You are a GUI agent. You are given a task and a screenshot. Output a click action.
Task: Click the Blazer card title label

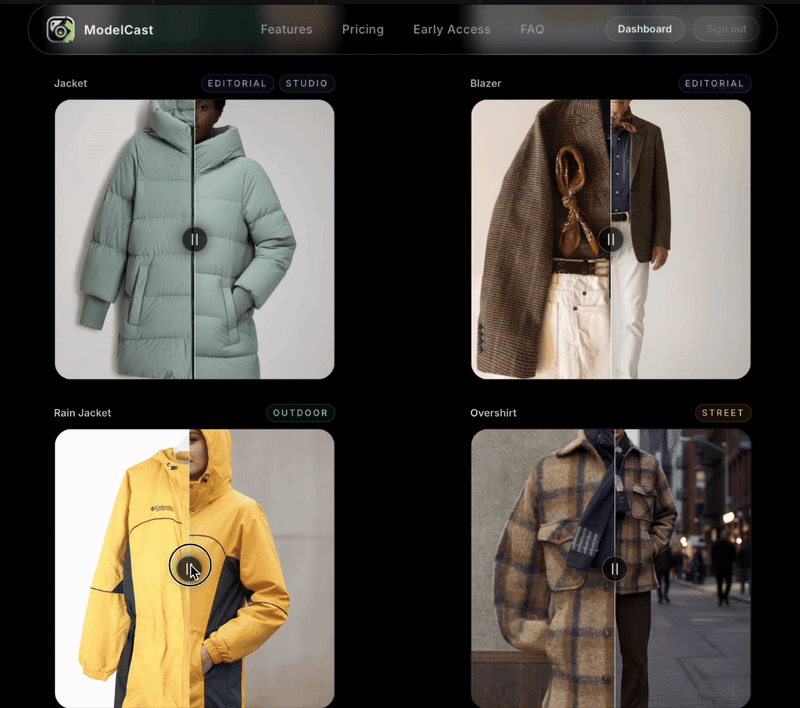coord(485,83)
